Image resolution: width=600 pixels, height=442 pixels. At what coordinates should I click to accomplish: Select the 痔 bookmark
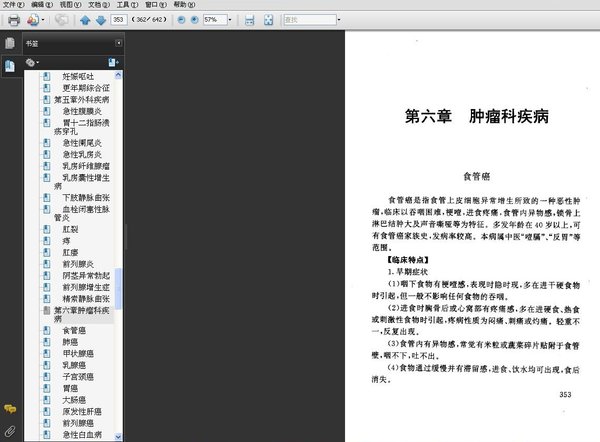pos(66,241)
